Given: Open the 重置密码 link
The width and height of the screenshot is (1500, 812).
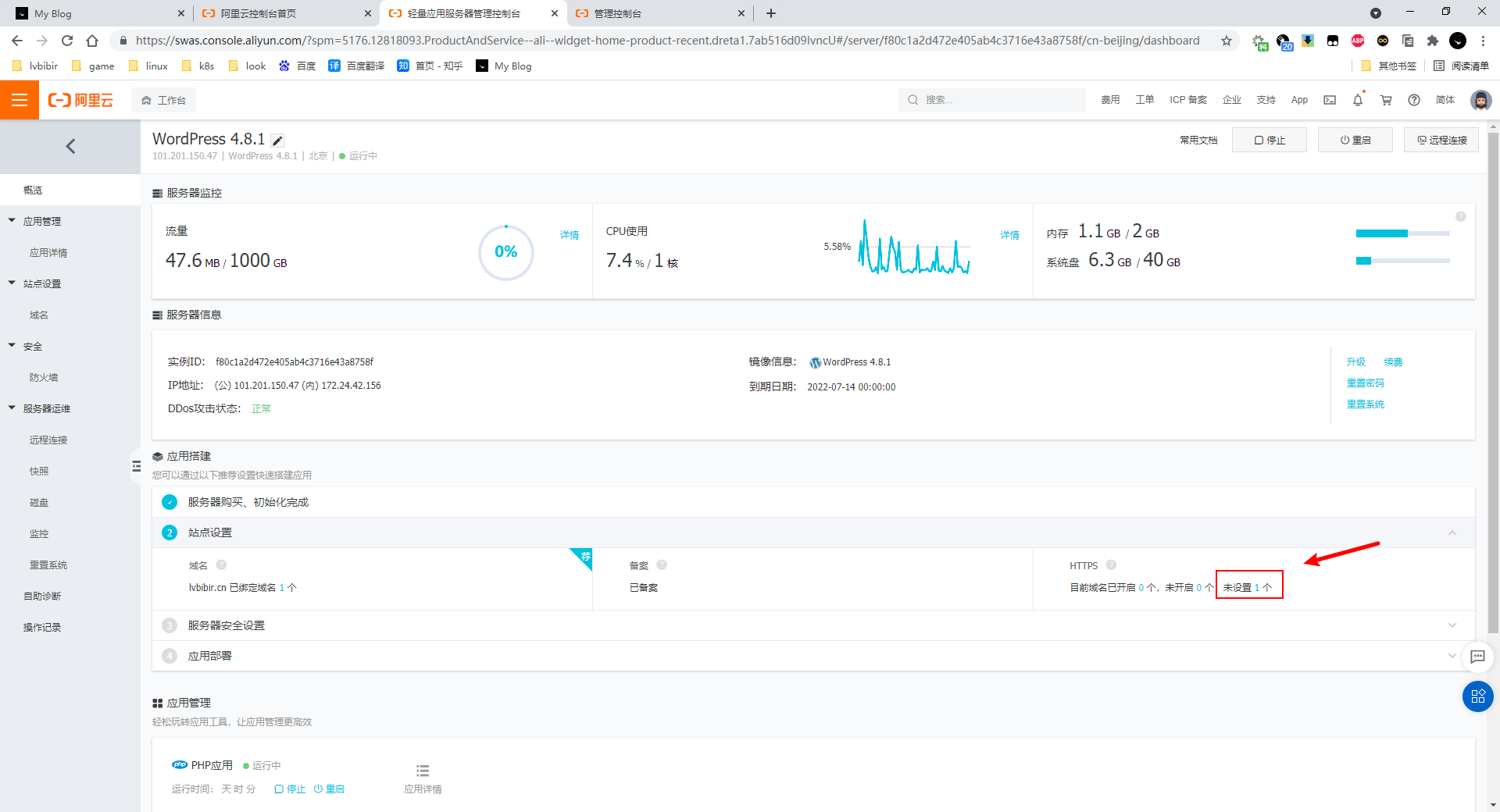Looking at the screenshot, I should click(x=1365, y=383).
